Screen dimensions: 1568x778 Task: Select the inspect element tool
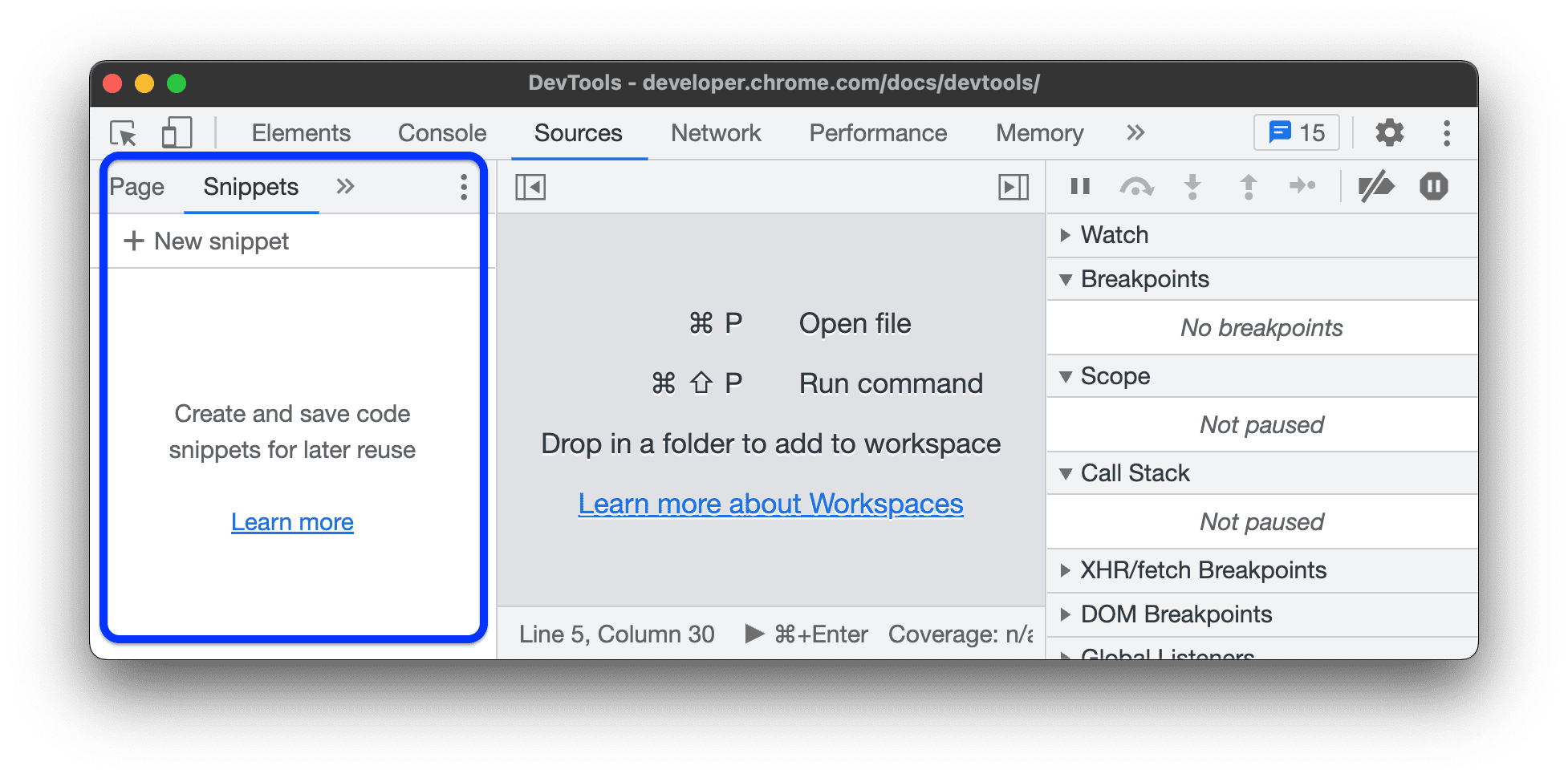124,134
